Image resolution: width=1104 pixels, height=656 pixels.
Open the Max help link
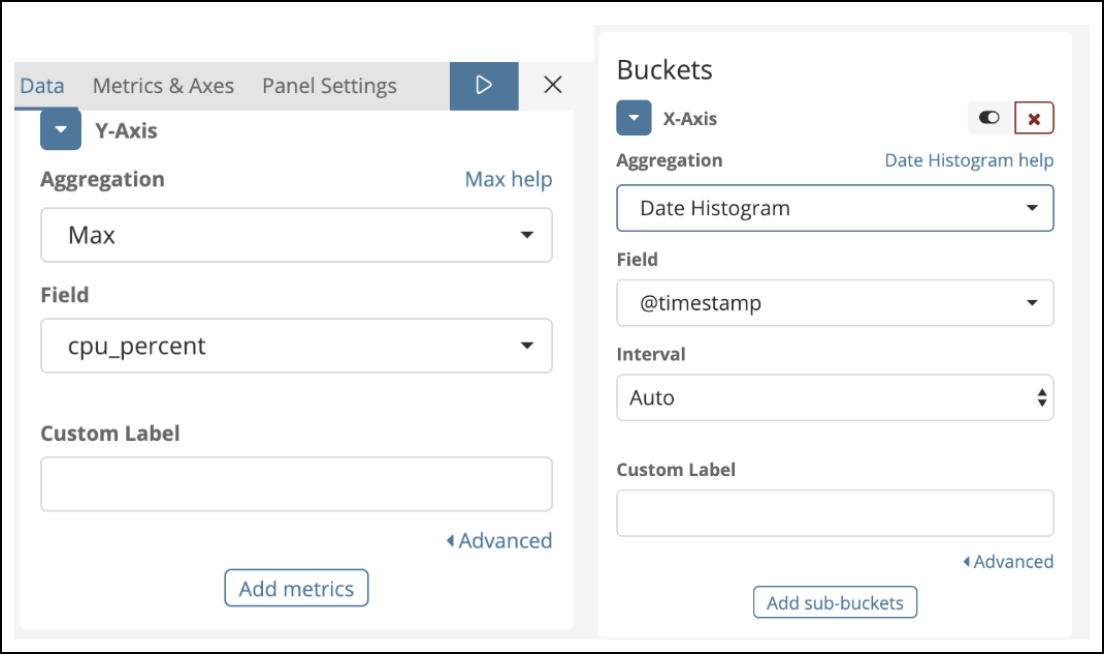click(x=508, y=180)
